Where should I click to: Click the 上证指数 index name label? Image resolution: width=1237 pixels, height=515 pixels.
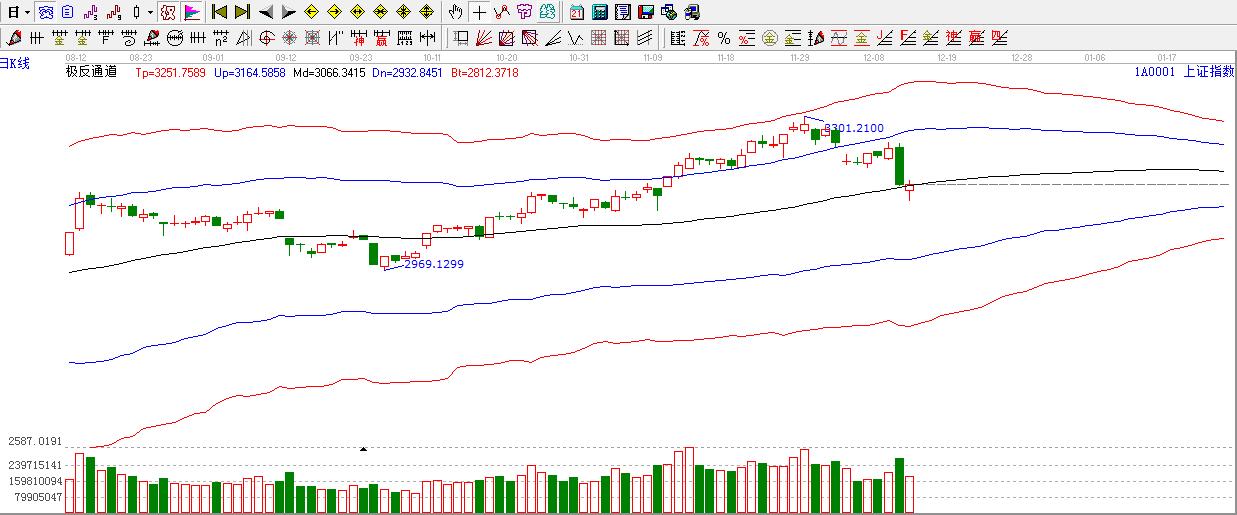[x=1208, y=72]
